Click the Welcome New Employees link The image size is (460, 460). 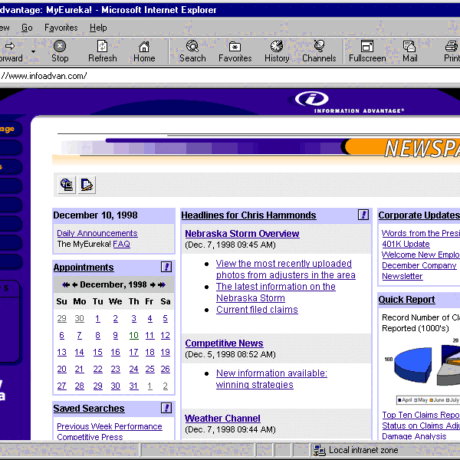[x=421, y=255]
